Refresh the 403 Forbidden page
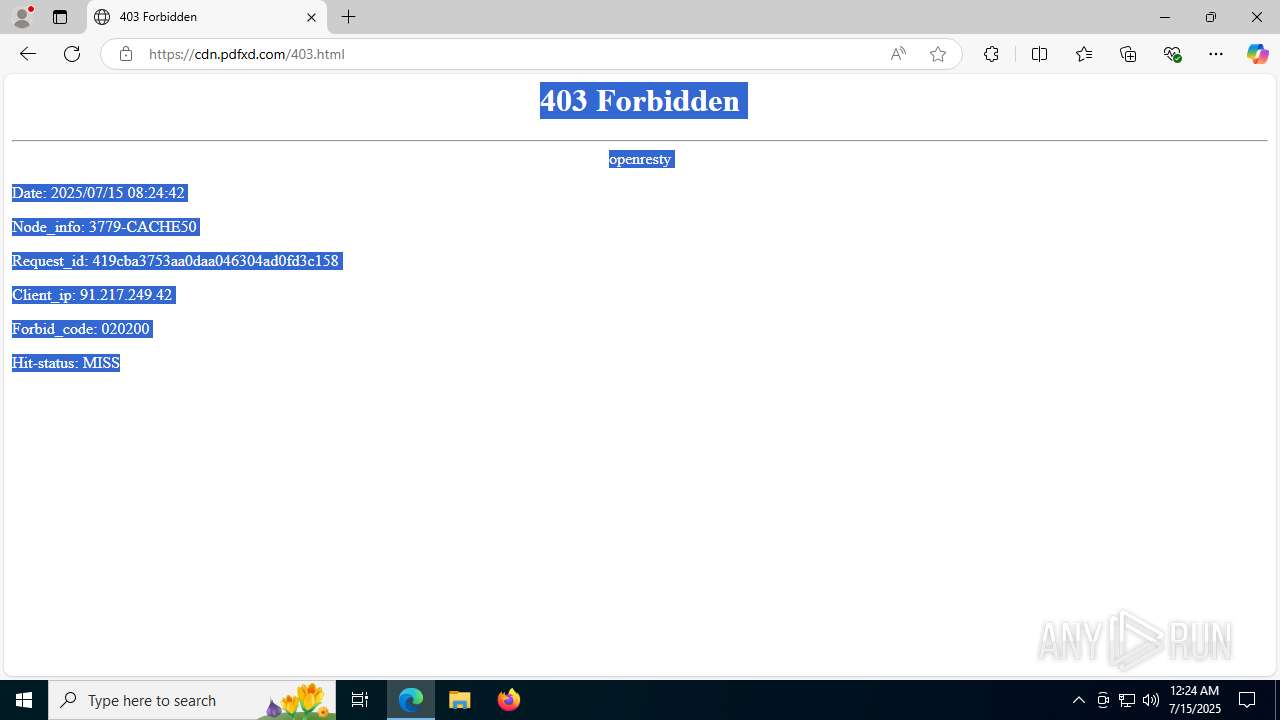Image resolution: width=1280 pixels, height=720 pixels. [x=72, y=54]
